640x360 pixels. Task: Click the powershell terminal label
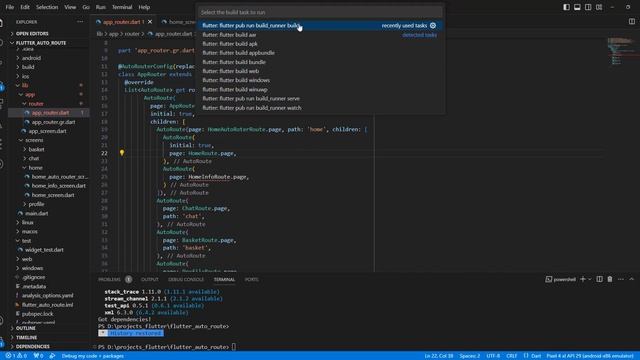click(561, 279)
